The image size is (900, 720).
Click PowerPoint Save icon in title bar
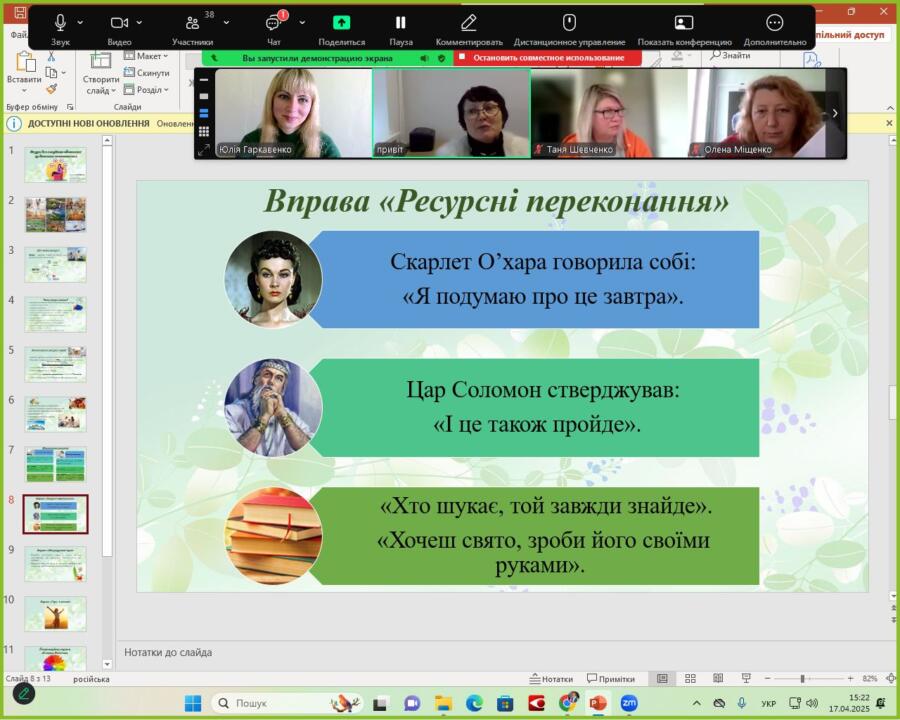coord(20,12)
